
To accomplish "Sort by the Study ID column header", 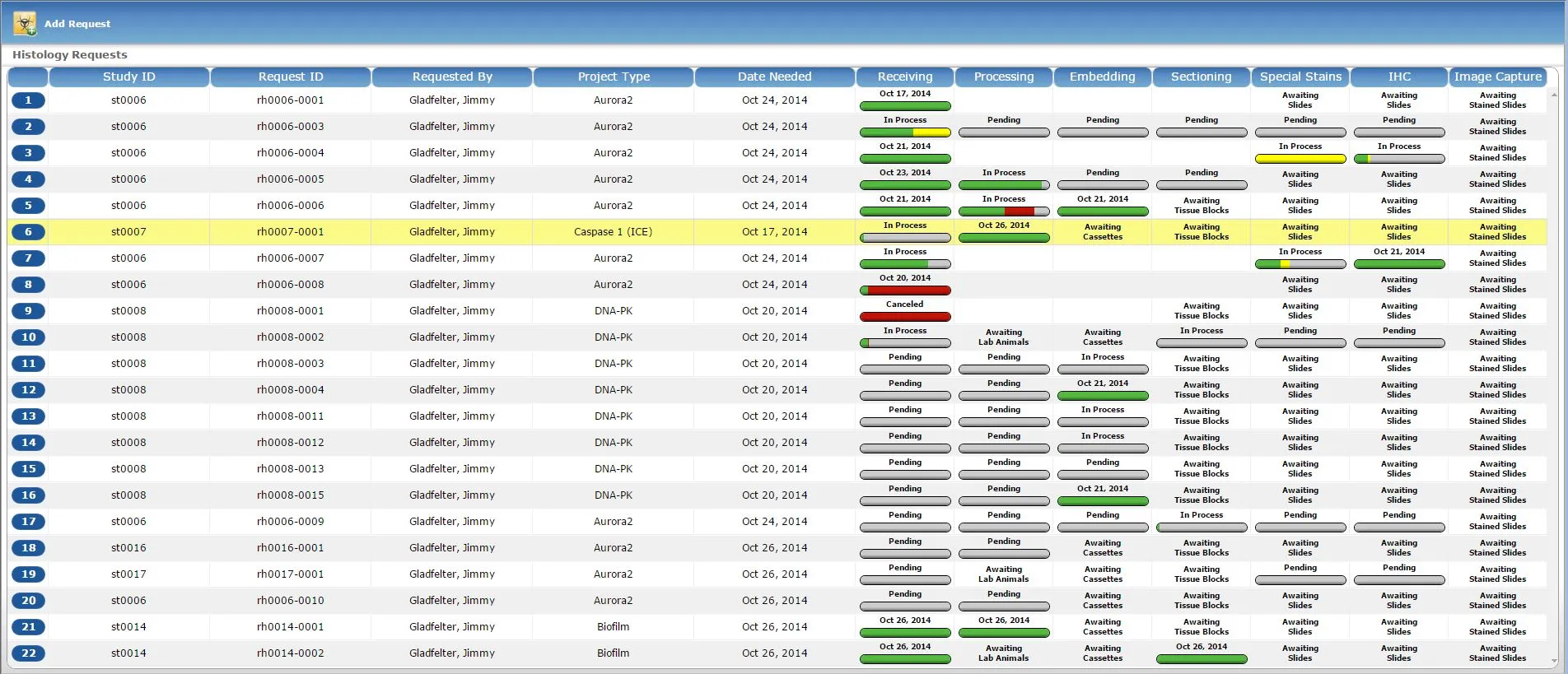I will [x=129, y=77].
